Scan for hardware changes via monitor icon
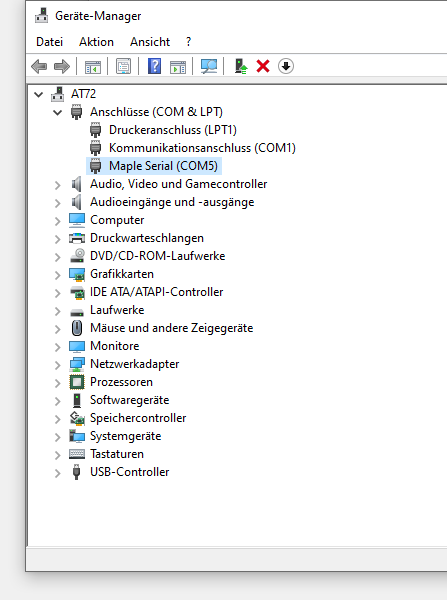This screenshot has height=600, width=447. [x=209, y=67]
